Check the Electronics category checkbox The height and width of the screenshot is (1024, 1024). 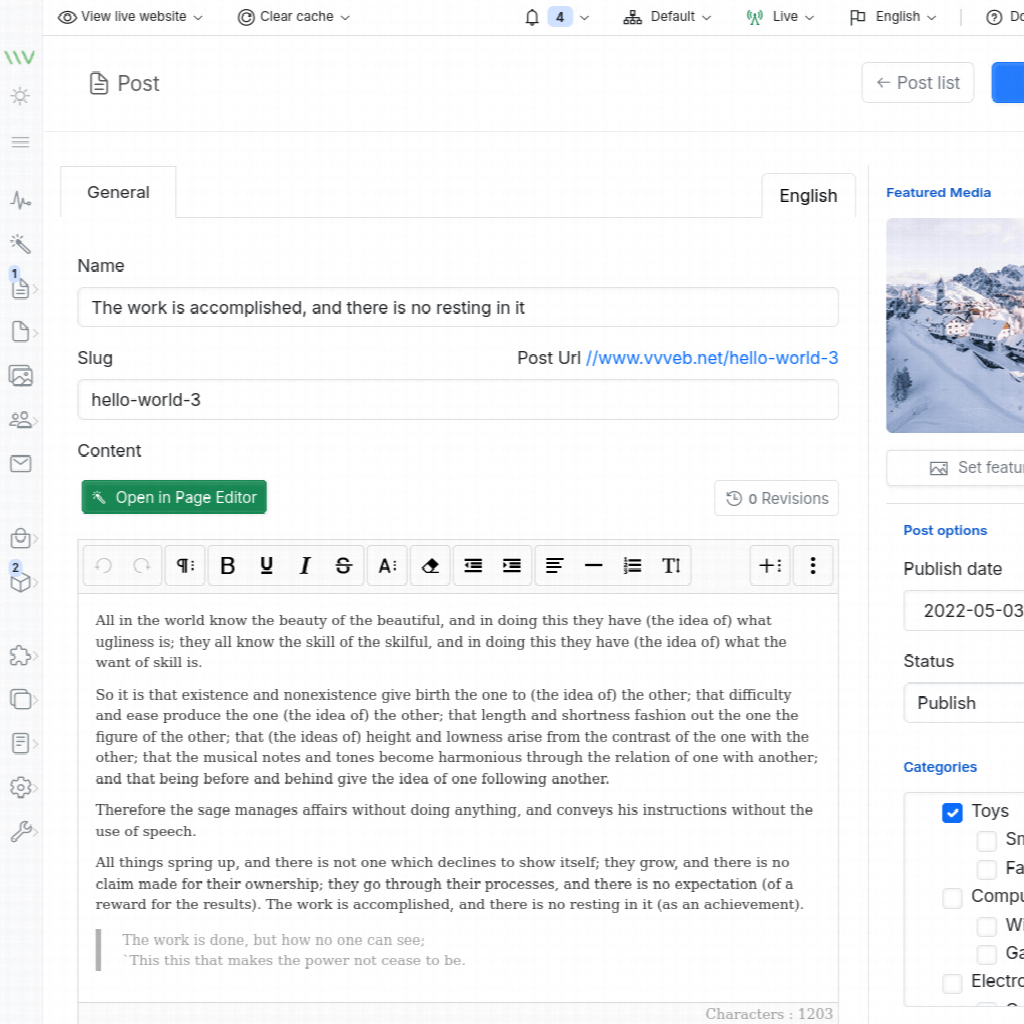tap(952, 983)
